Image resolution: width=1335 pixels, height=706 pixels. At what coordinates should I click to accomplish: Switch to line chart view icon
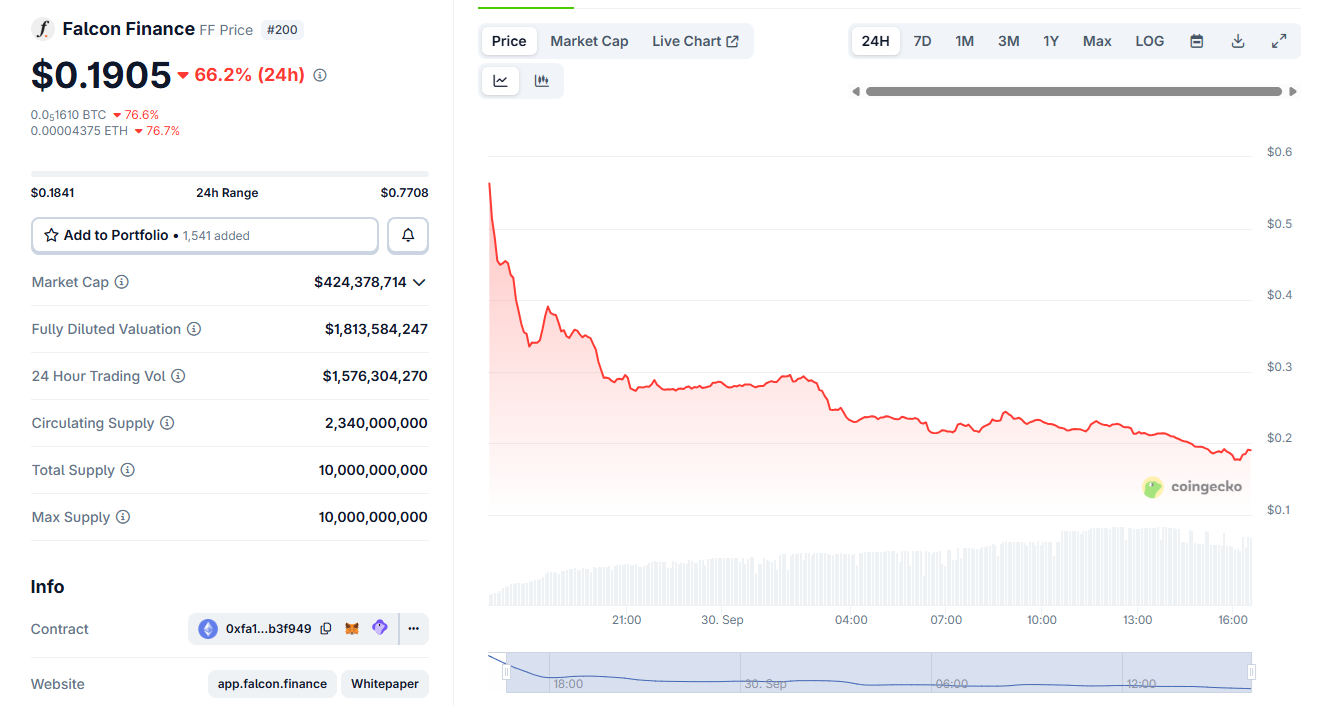point(500,81)
